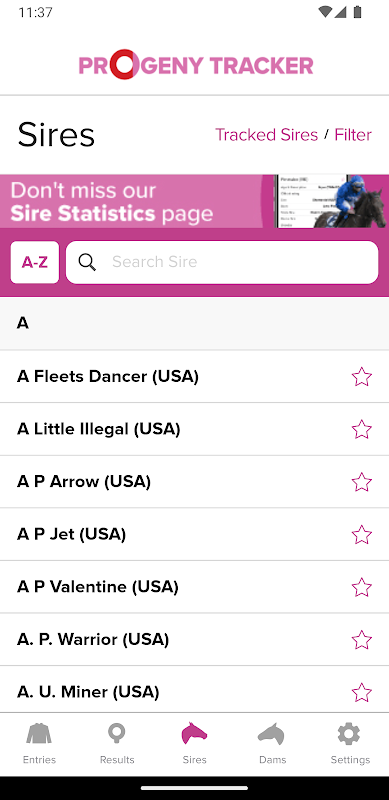
Task: Open A. P. Warrior (USA) sire entry
Action: point(194,639)
